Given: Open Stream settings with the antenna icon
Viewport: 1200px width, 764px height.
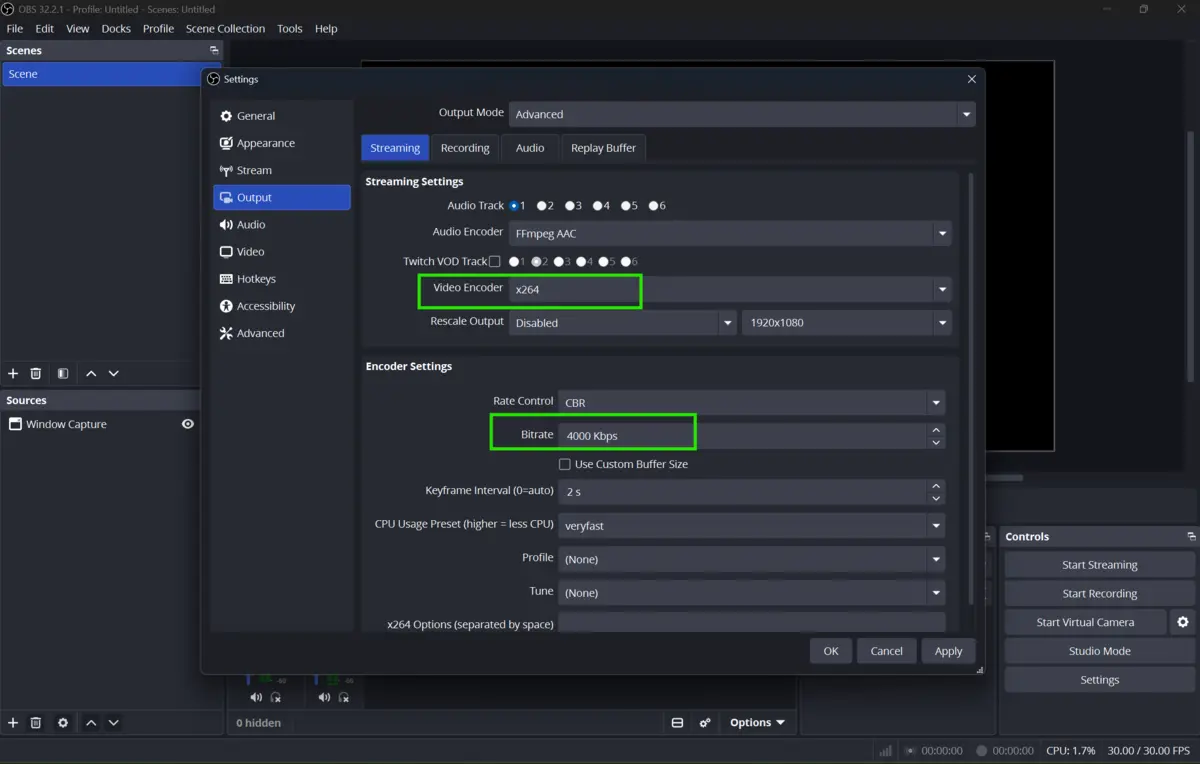Looking at the screenshot, I should (x=226, y=170).
